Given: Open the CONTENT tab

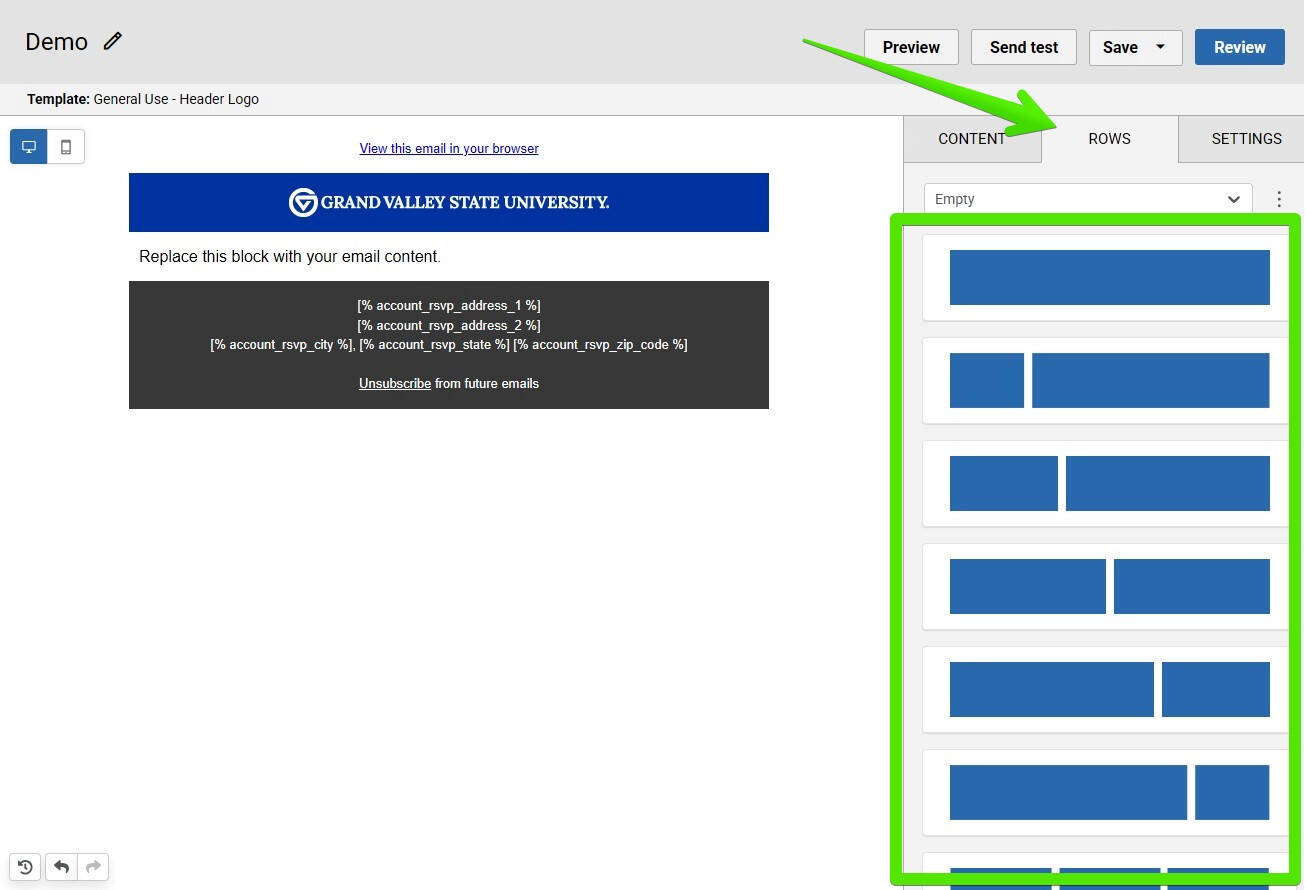Looking at the screenshot, I should (971, 139).
